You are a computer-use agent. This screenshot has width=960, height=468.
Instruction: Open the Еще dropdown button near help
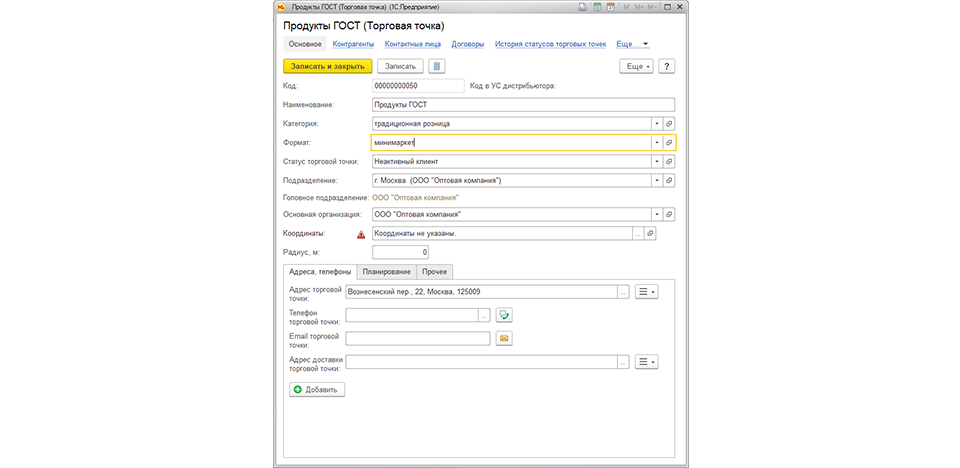click(x=637, y=66)
